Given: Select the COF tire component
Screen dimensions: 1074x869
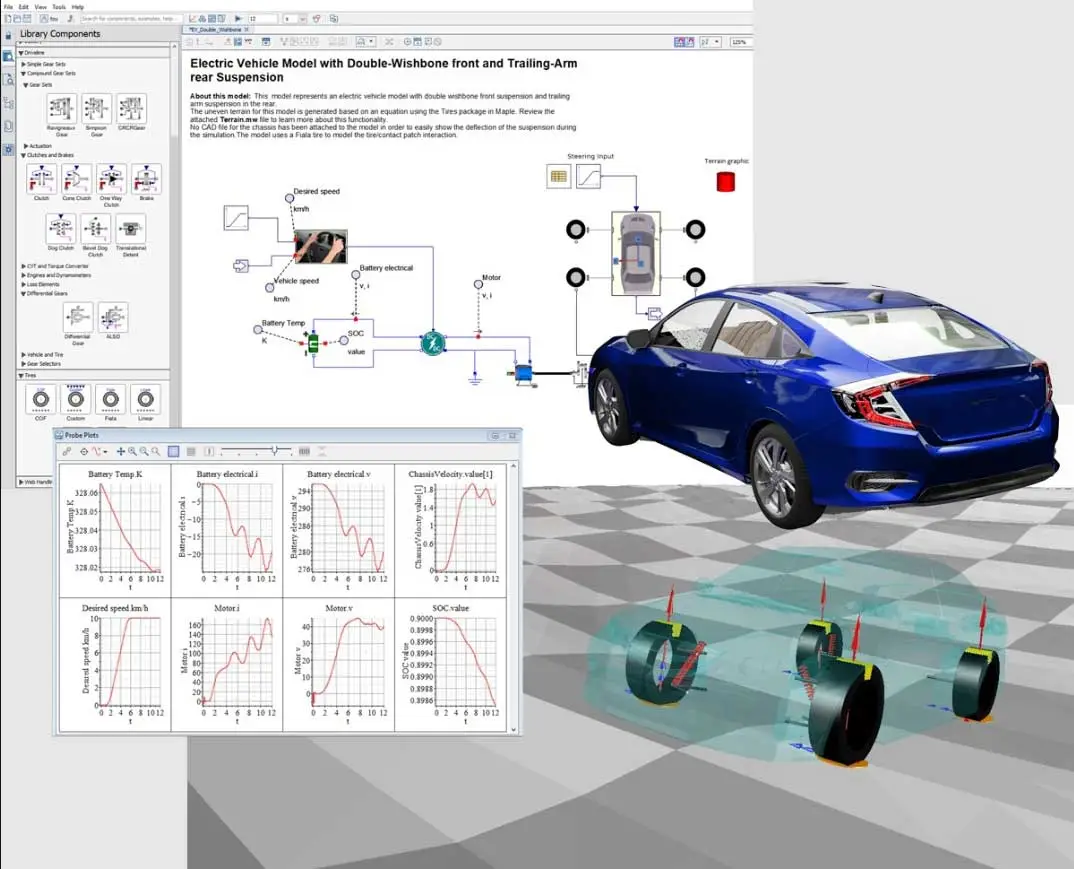Looking at the screenshot, I should (40, 399).
